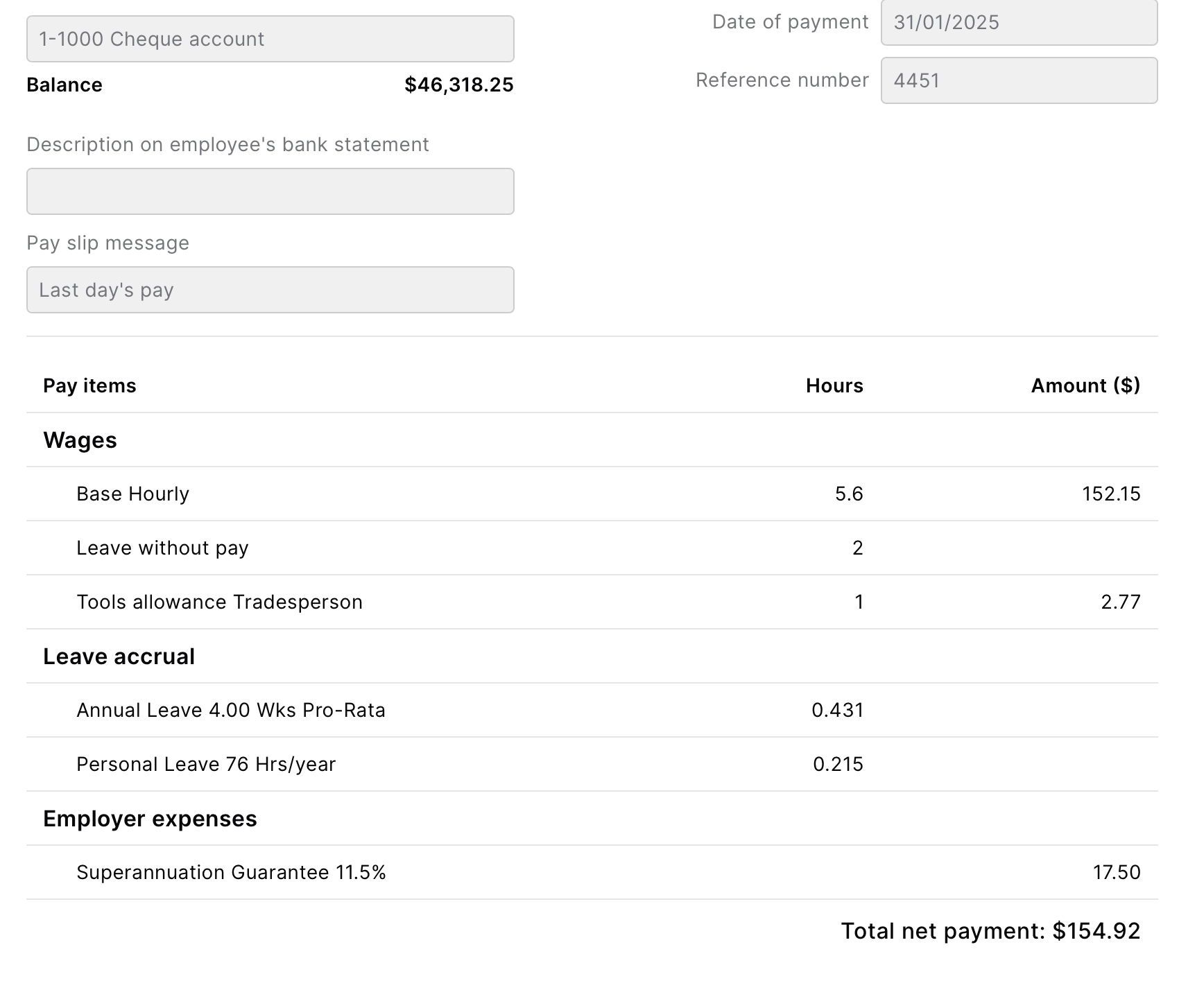Focus the employee's bank statement description field
The image size is (1179, 1008).
pos(270,191)
